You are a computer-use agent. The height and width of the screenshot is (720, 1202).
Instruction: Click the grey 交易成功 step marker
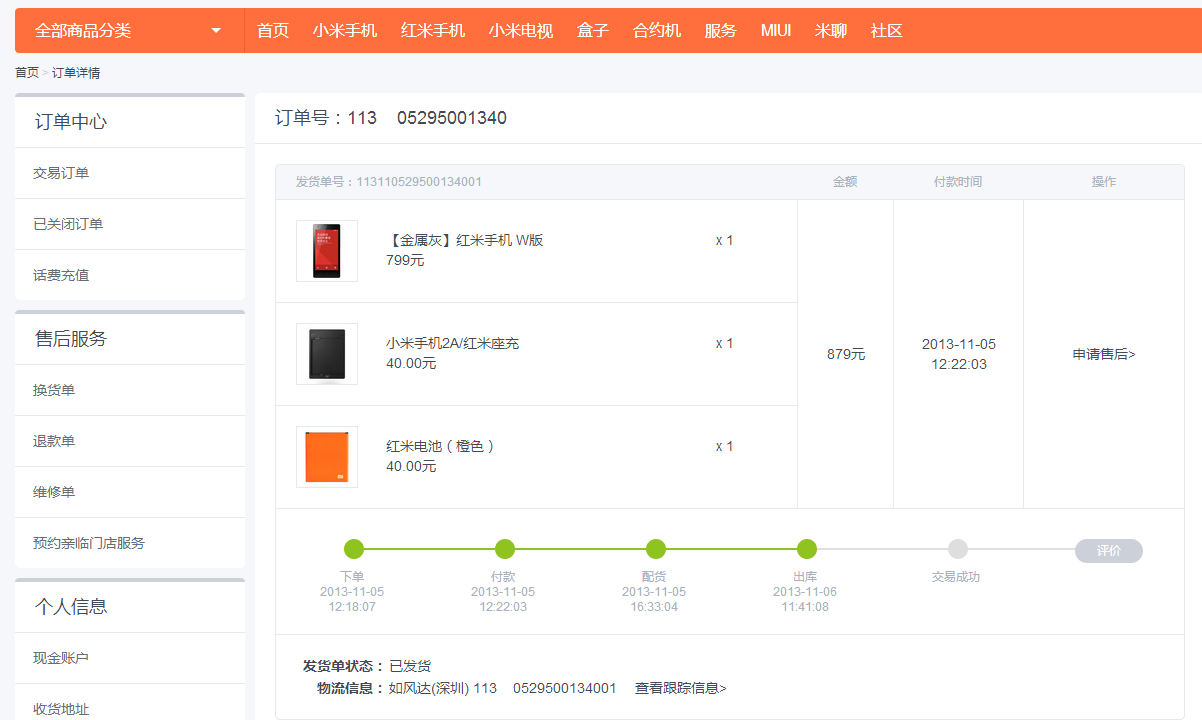(957, 549)
